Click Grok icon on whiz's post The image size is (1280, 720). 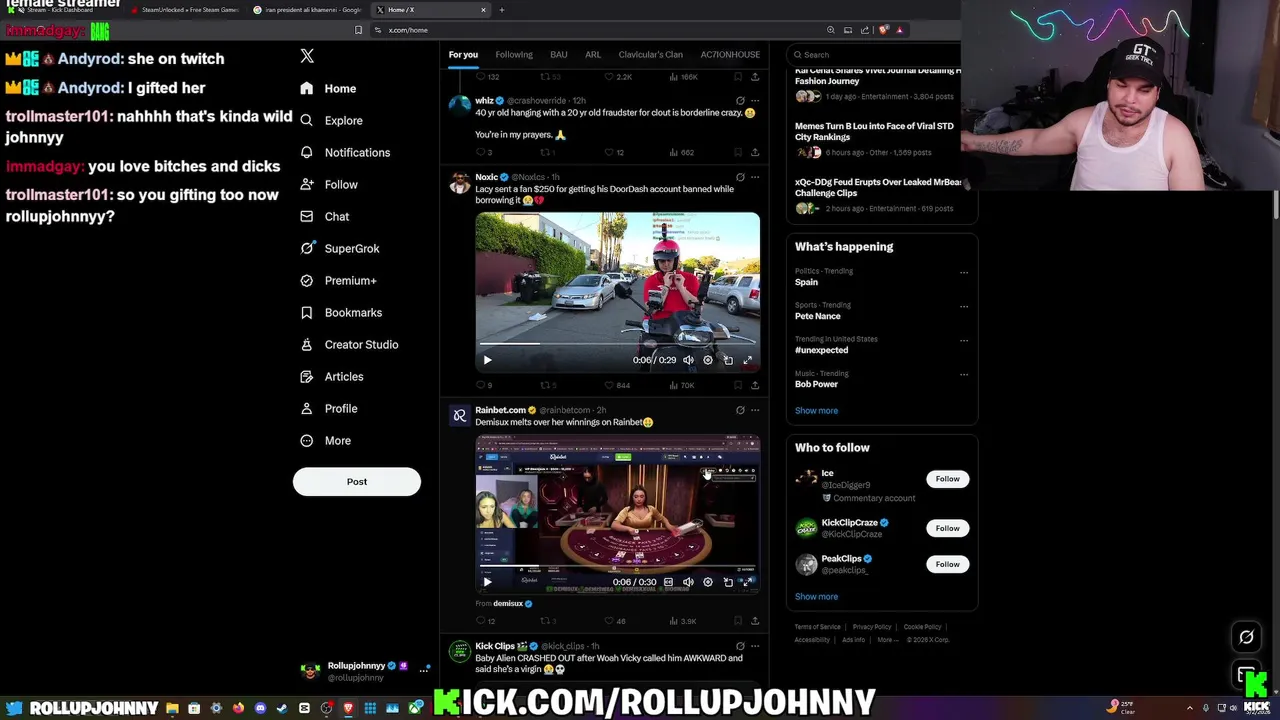740,101
